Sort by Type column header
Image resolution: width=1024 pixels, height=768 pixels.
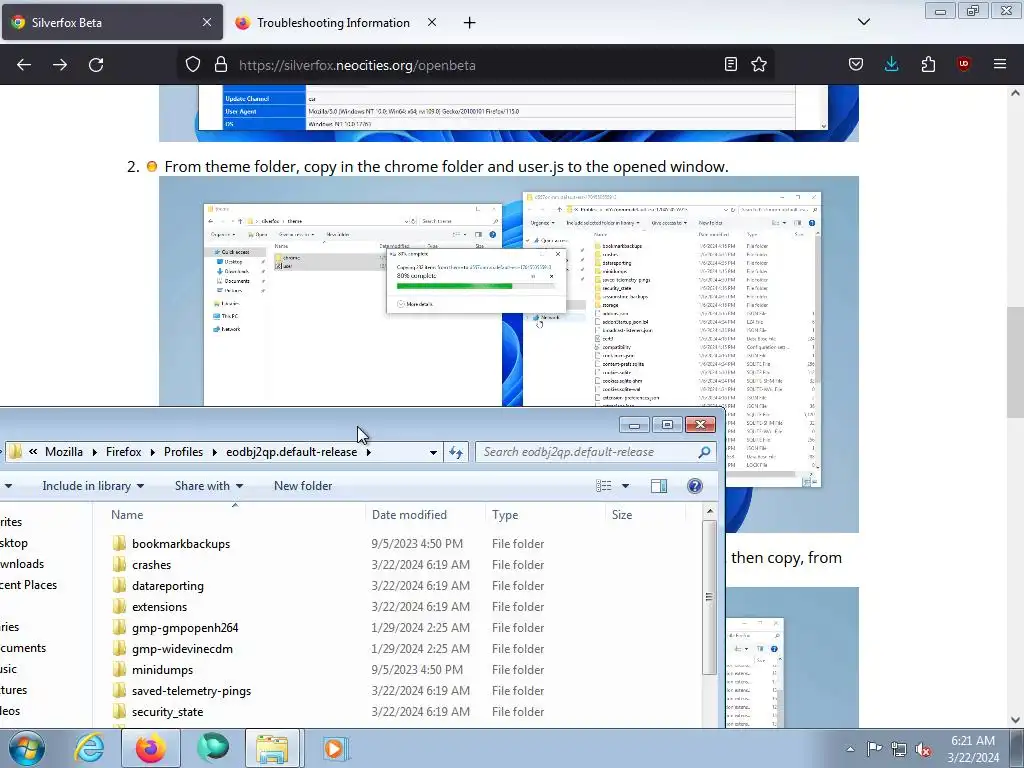pyautogui.click(x=546, y=515)
